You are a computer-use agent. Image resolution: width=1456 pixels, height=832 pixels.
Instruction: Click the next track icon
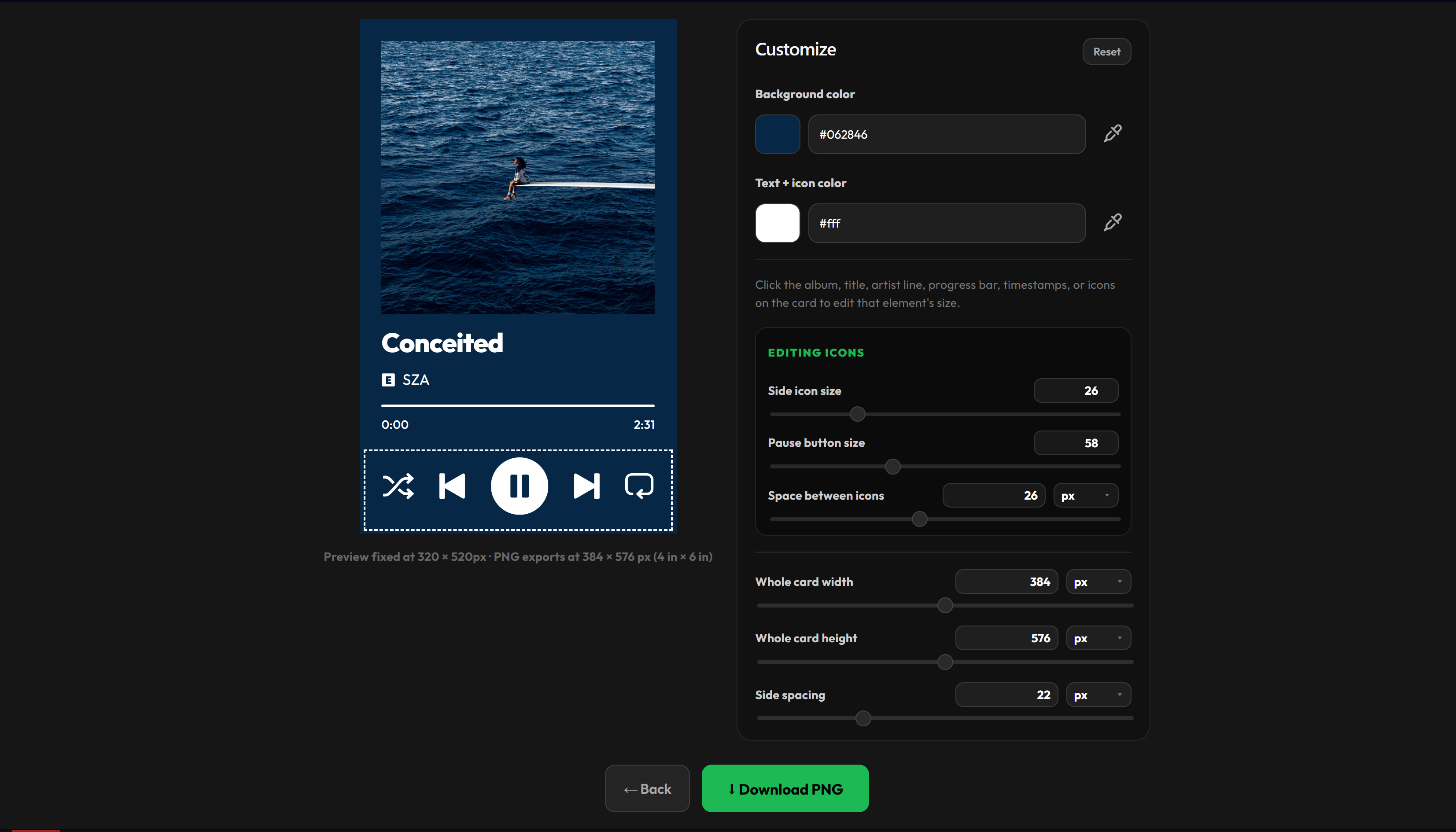click(587, 486)
